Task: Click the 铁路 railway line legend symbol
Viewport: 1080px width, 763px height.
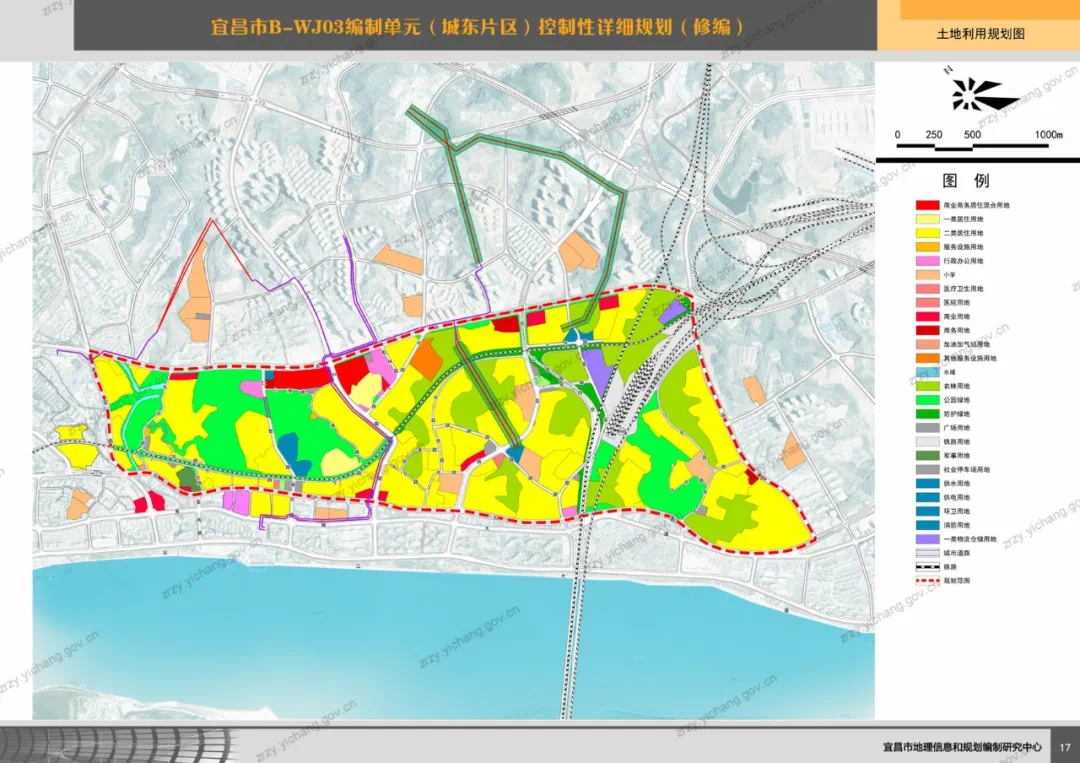Action: [x=927, y=567]
